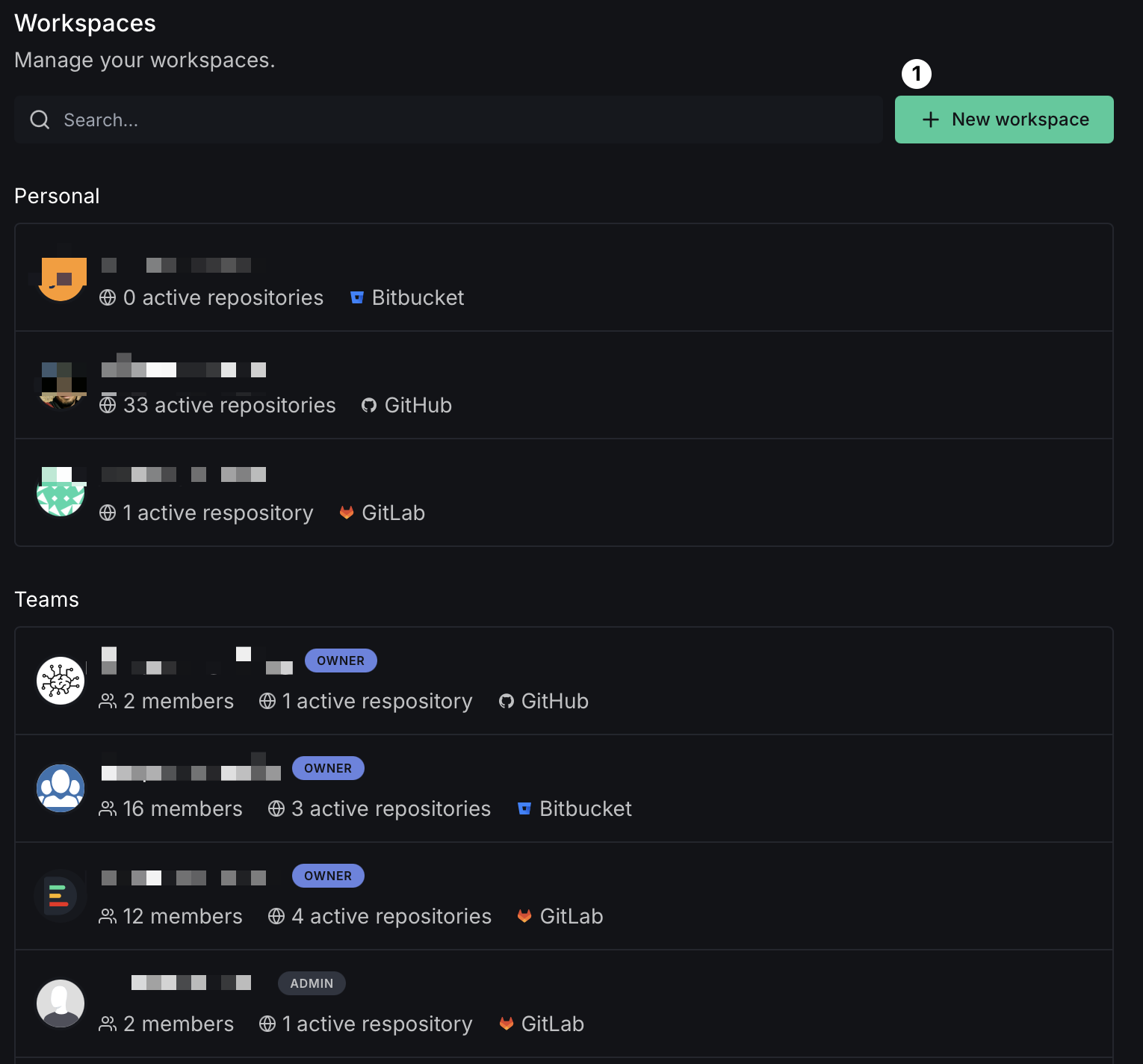Click the GitLab icon in the personal workspace row
This screenshot has height=1064, width=1143.
pyautogui.click(x=347, y=513)
